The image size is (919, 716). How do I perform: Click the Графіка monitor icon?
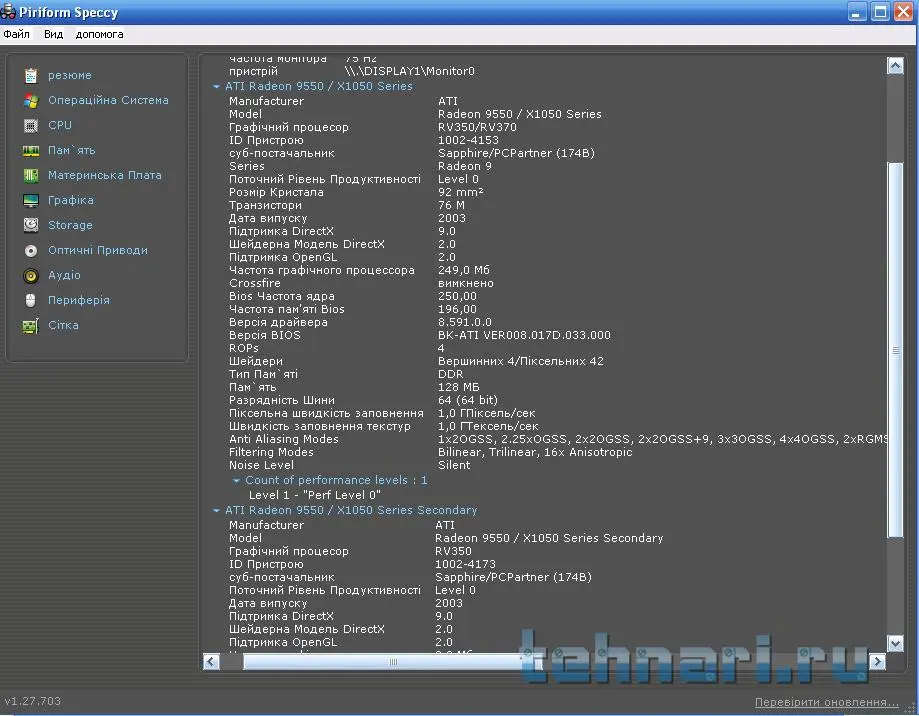(31, 200)
